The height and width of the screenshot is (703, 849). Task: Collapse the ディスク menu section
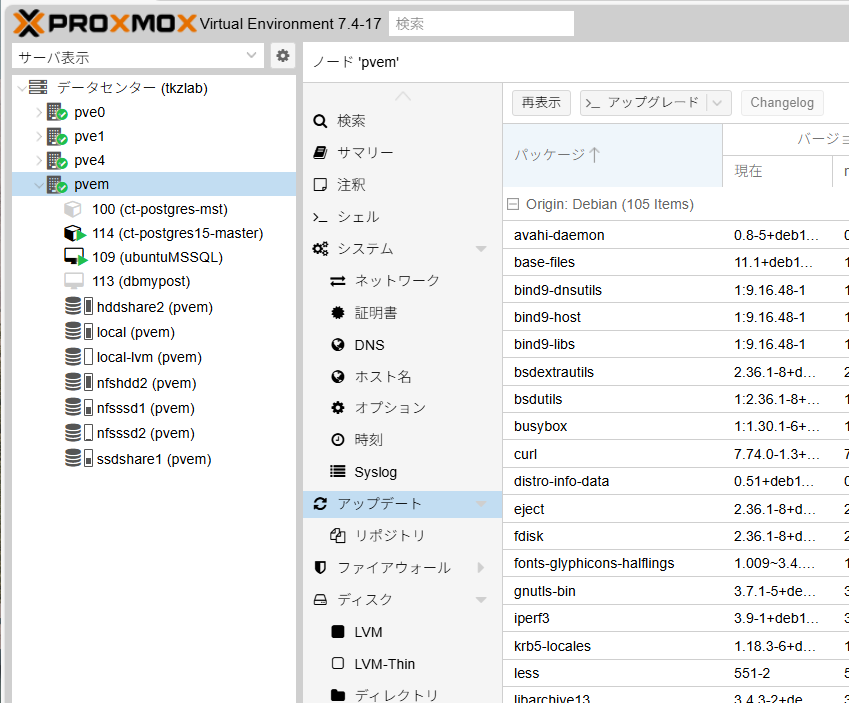(x=481, y=600)
